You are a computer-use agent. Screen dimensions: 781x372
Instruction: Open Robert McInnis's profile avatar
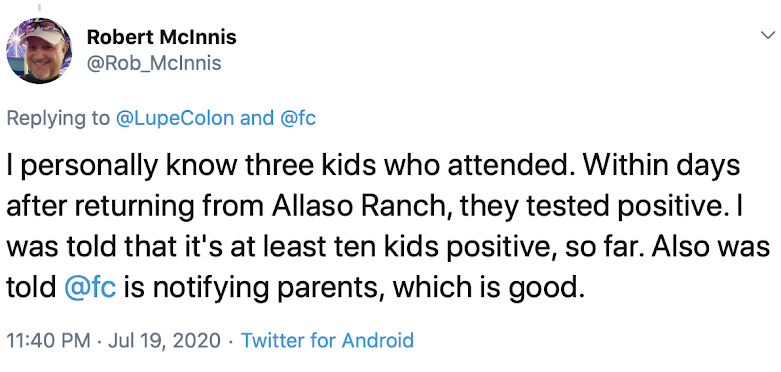click(39, 51)
